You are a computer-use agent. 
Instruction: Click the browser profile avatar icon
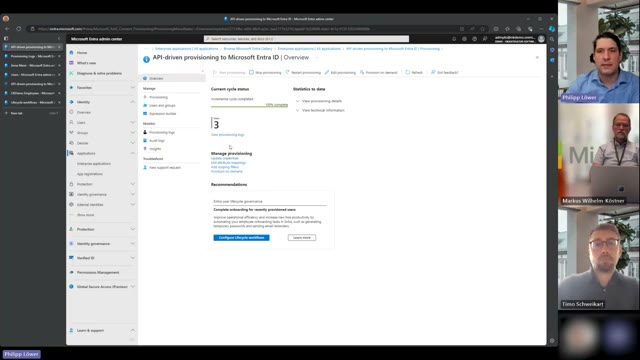(6, 19)
